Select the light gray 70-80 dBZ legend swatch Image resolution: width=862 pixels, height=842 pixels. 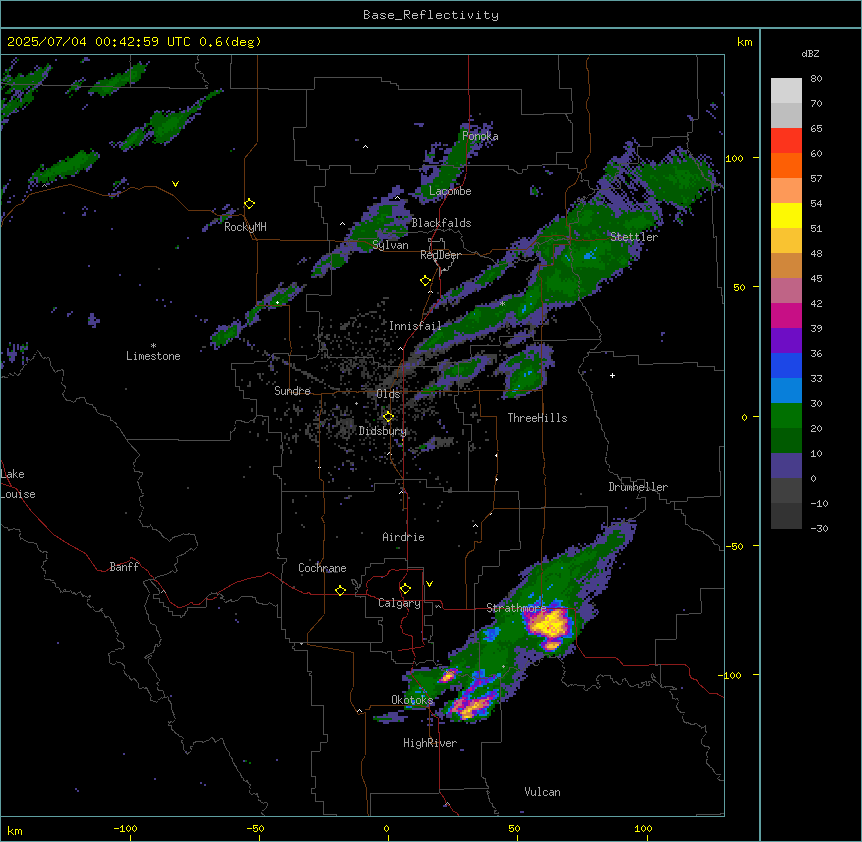786,91
